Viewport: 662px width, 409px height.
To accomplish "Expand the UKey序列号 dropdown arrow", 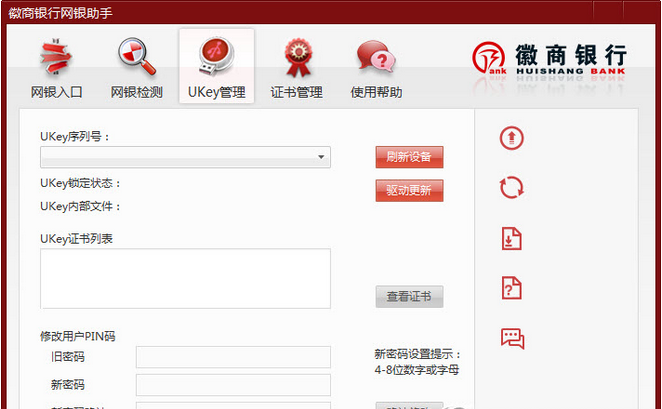I will (321, 158).
